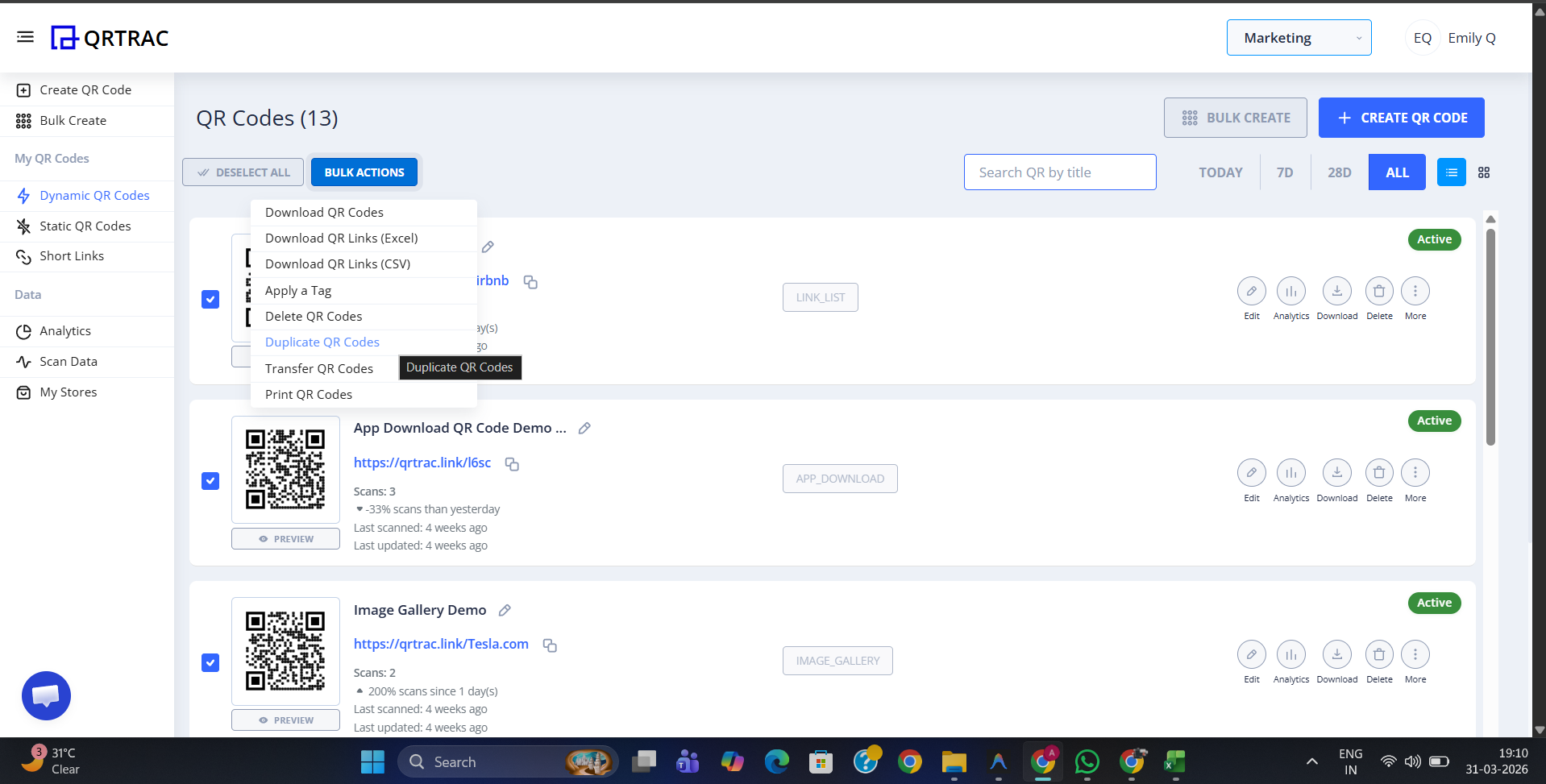Edit the App Download QR code title pencil
The height and width of the screenshot is (784, 1546).
tap(584, 428)
